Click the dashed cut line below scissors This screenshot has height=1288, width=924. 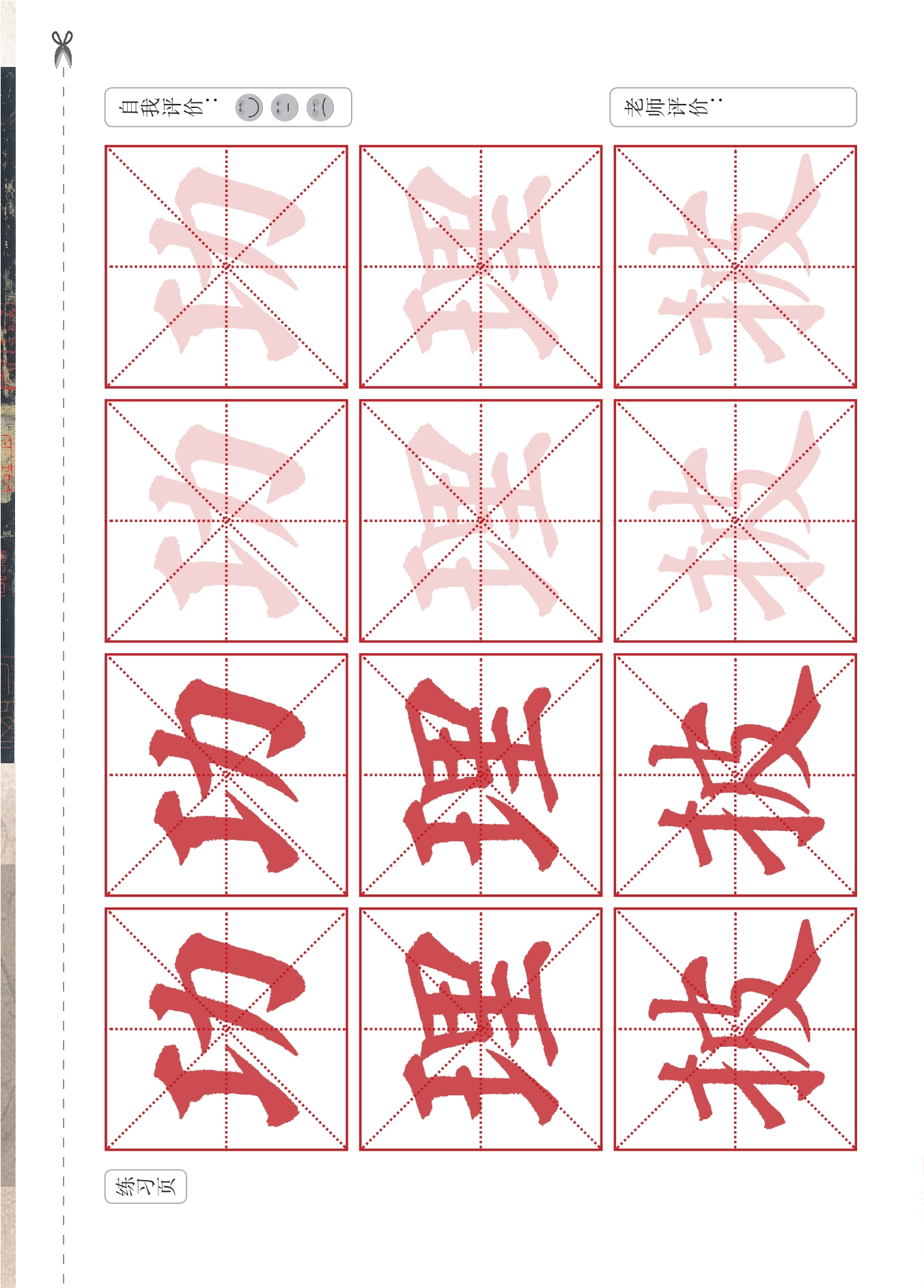(64, 676)
